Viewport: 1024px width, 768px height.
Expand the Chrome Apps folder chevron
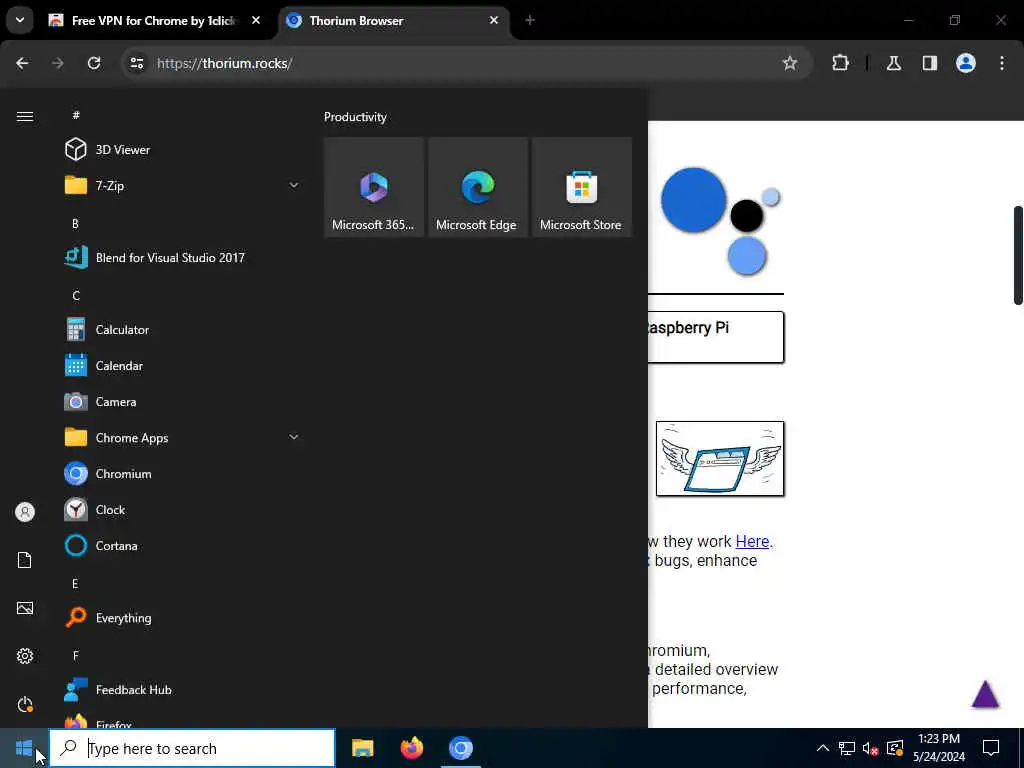coord(294,438)
